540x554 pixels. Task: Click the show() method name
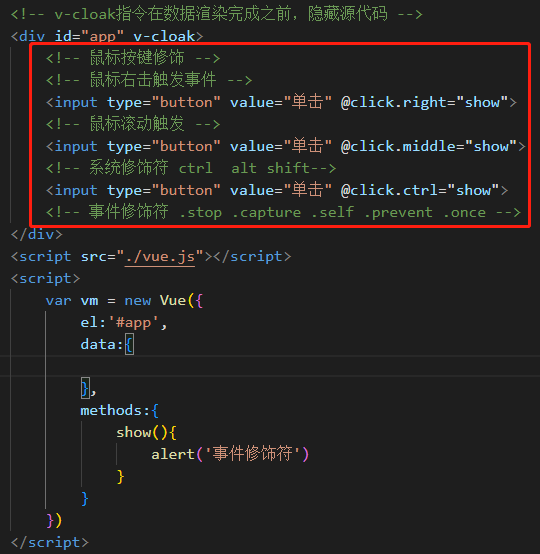click(x=134, y=432)
